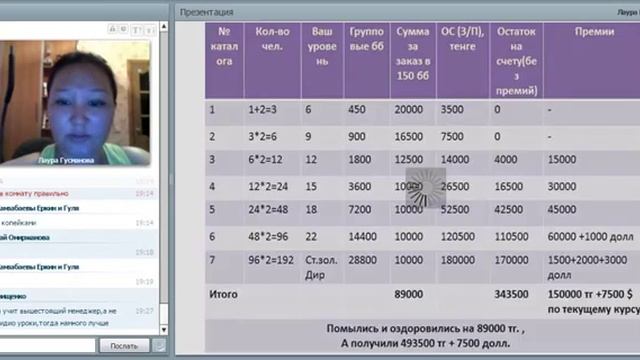Focus the chat message input field
The image size is (640, 360).
click(47, 345)
